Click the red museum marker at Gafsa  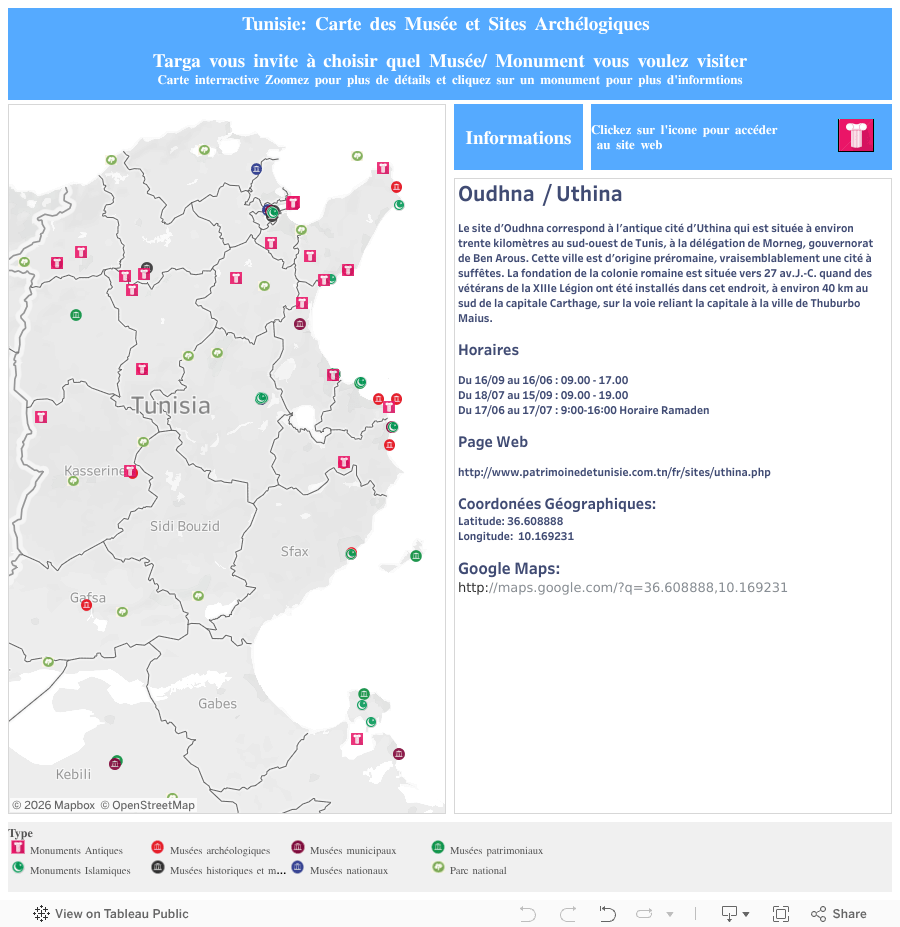click(x=86, y=605)
